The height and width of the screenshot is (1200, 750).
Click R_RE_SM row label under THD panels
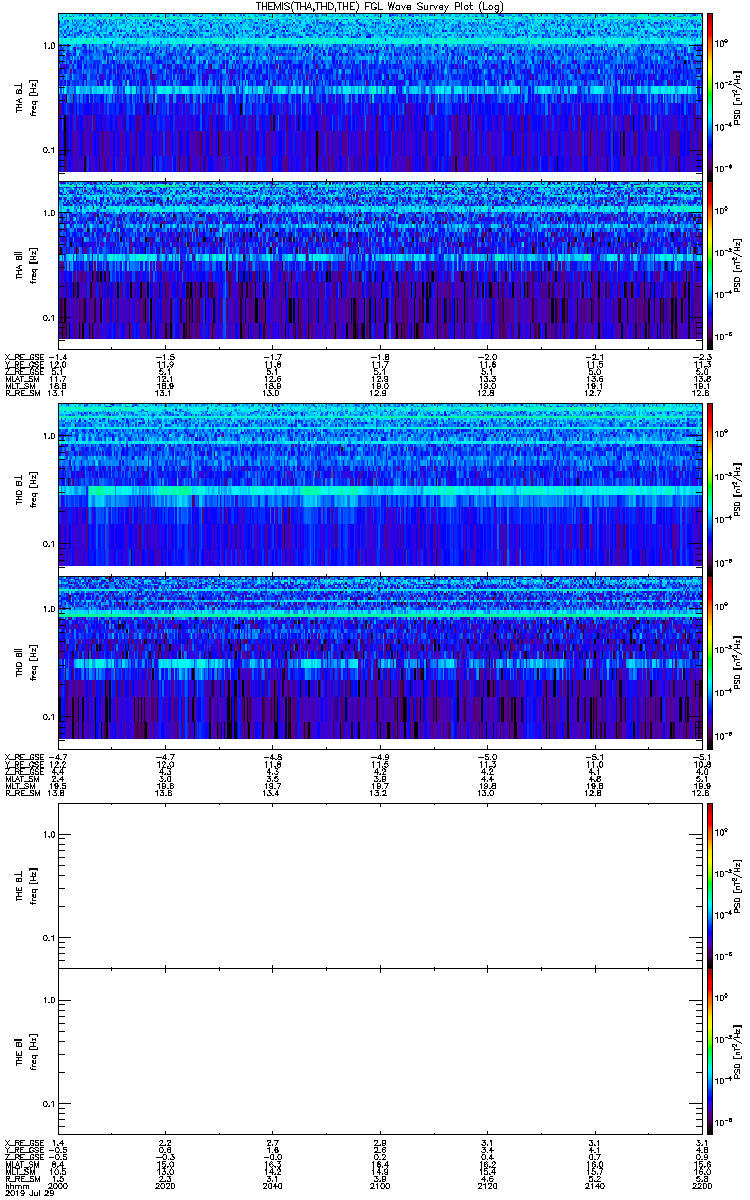coord(21,792)
